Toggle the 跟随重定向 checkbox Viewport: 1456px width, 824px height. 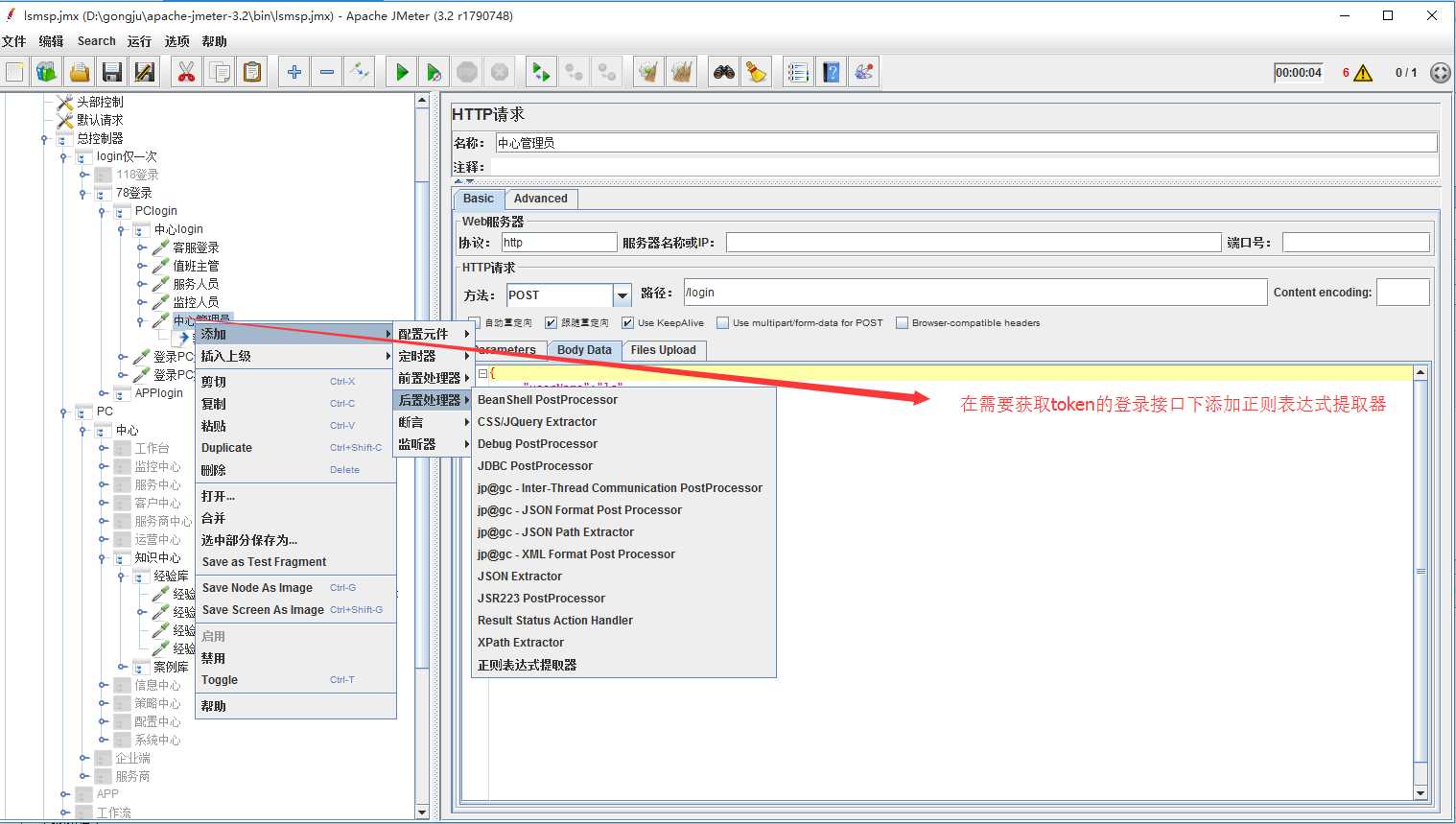pyautogui.click(x=551, y=323)
